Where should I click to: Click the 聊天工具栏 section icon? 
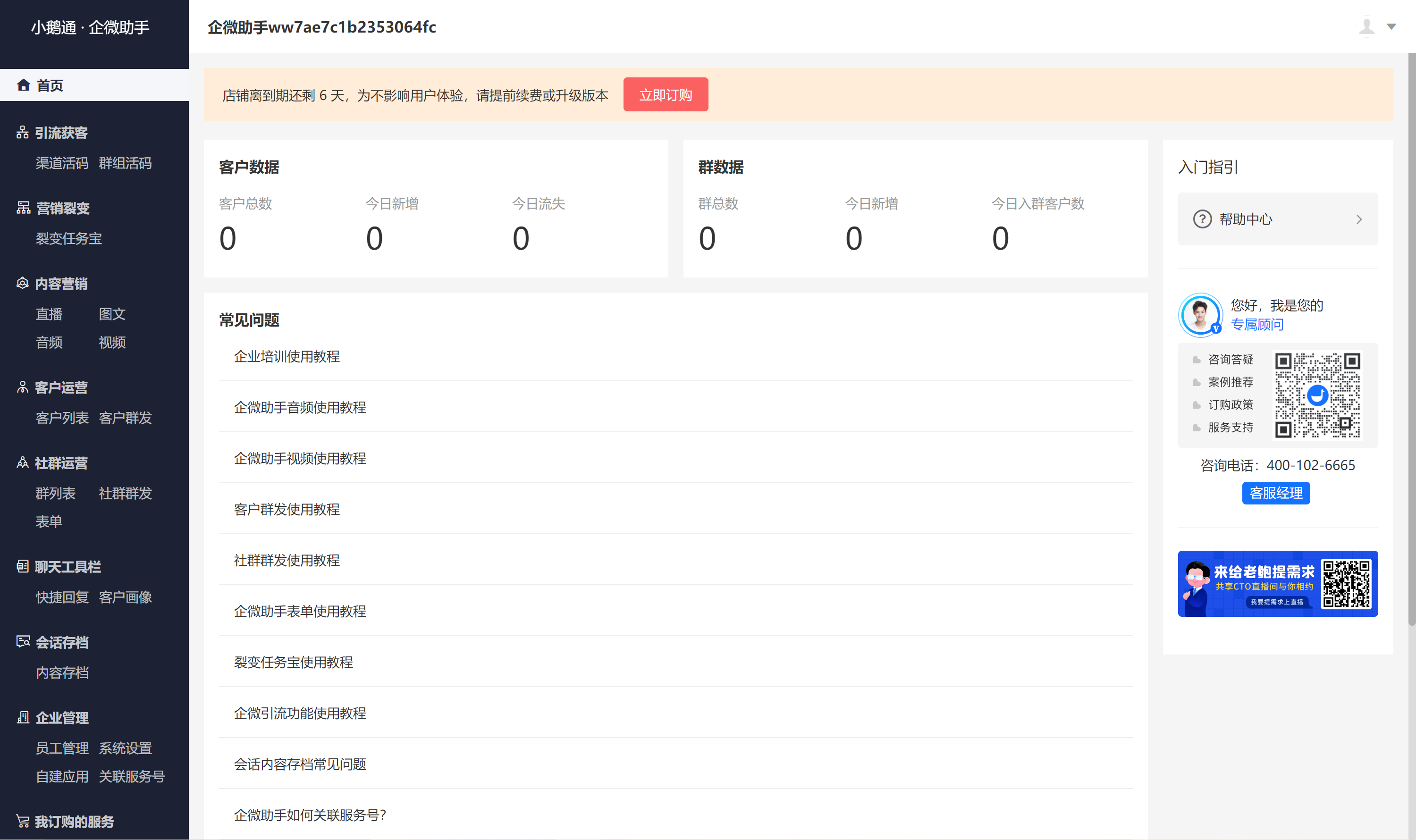tap(23, 566)
